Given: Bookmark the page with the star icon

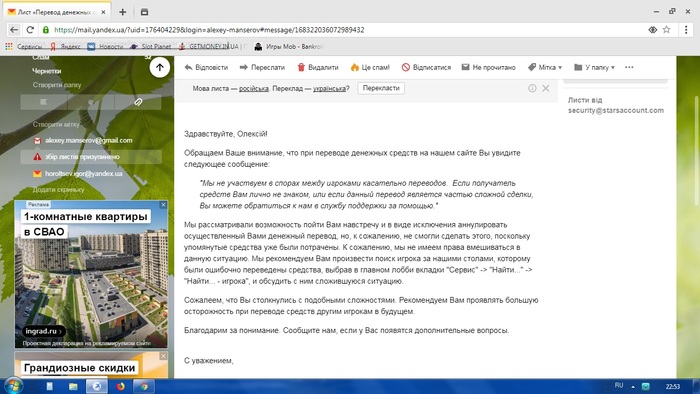Looking at the screenshot, I should [x=667, y=30].
